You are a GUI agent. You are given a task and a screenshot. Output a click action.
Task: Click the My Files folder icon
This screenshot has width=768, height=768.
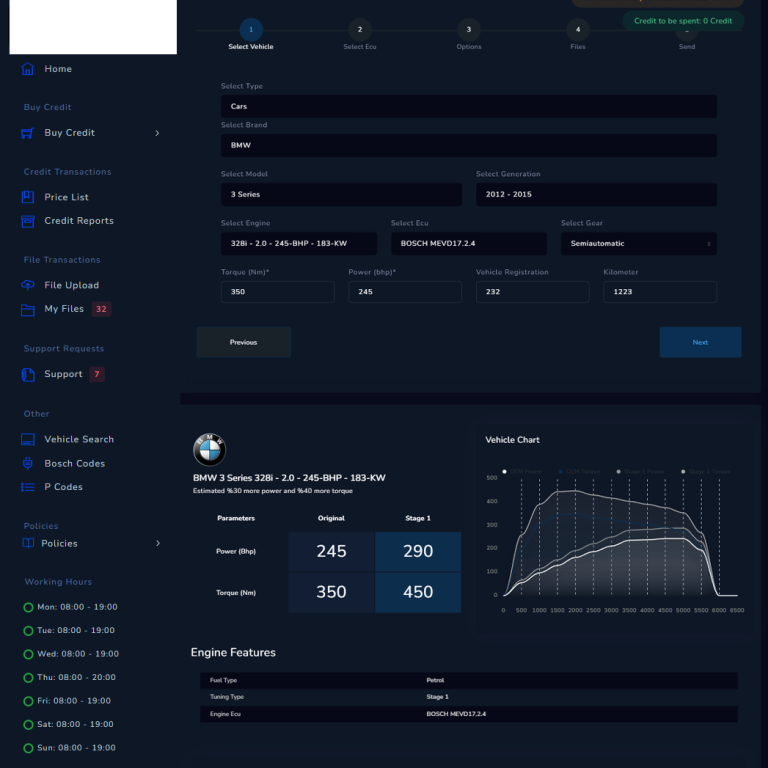coord(28,310)
